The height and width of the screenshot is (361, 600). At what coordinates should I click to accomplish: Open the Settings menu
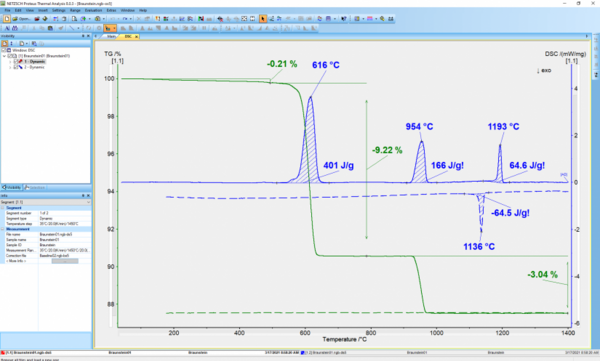click(x=59, y=10)
